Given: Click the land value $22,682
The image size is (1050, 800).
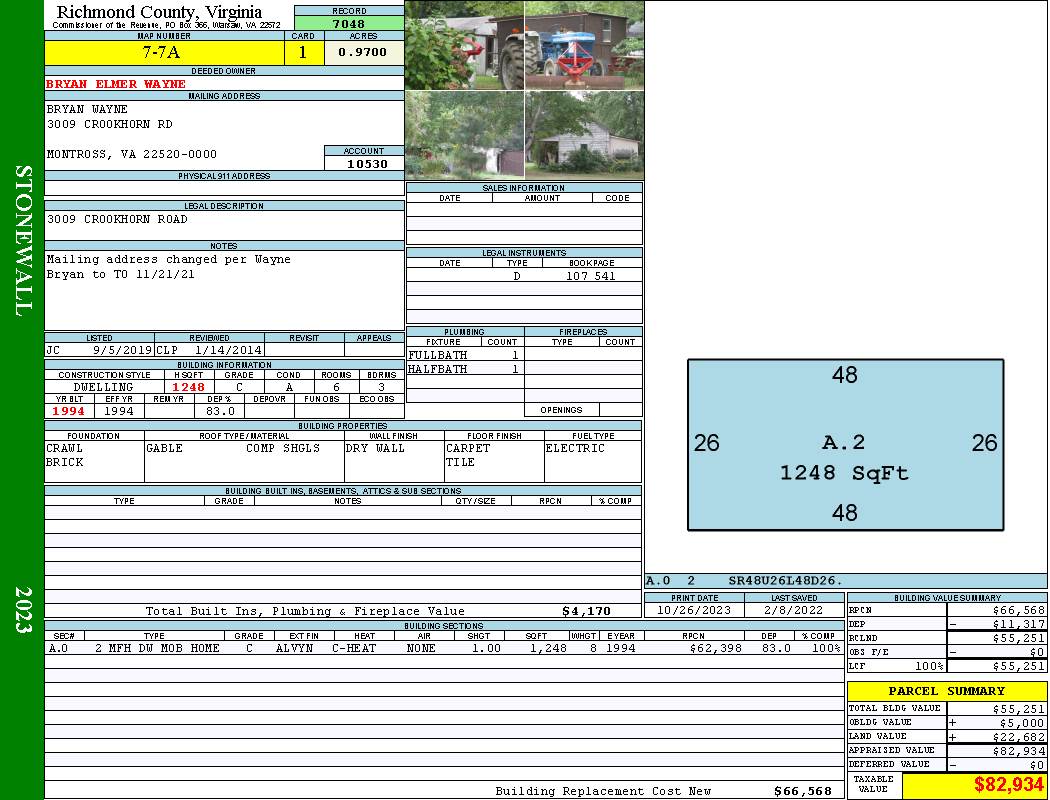Looking at the screenshot, I should (1019, 736).
